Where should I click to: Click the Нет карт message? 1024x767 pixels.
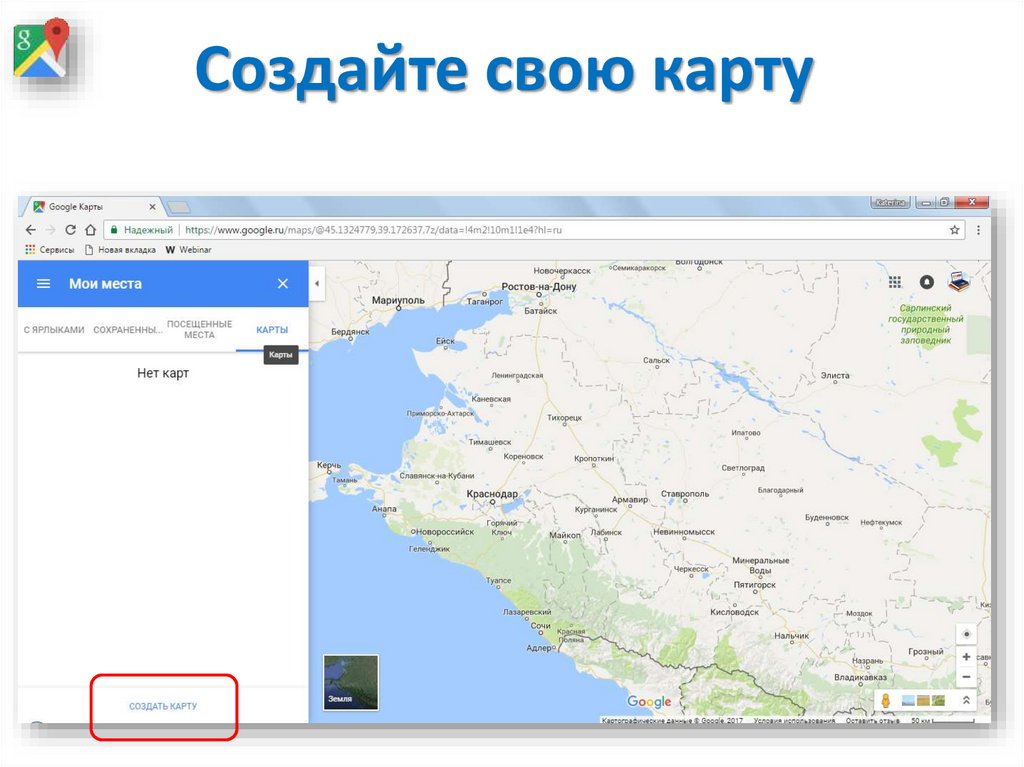(x=163, y=373)
